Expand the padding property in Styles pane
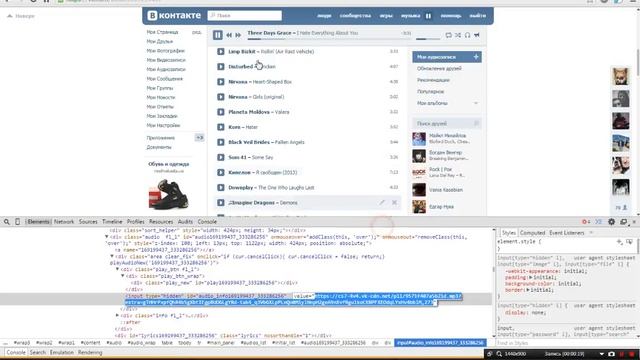 point(531,278)
